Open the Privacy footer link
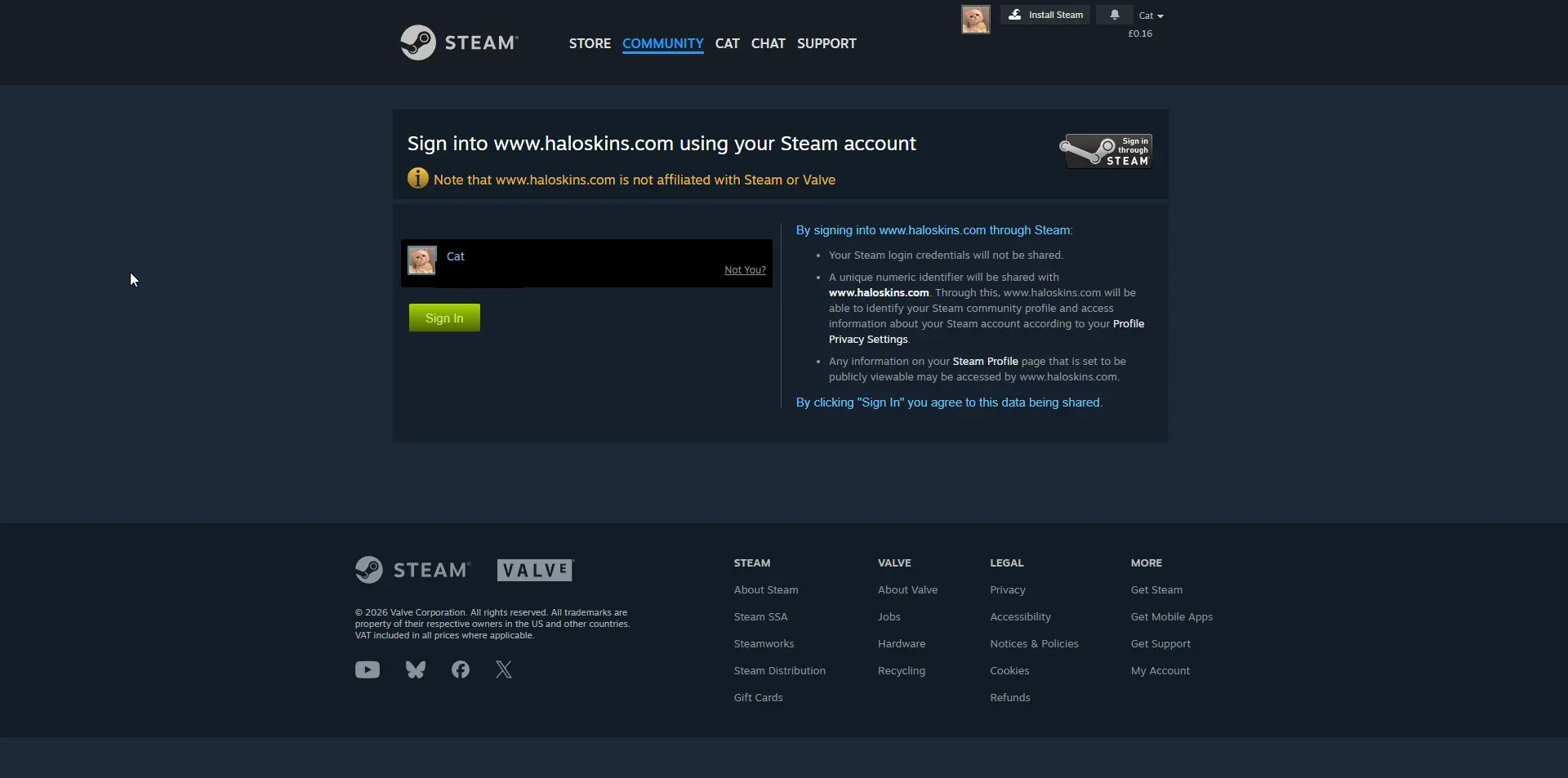 coord(1007,589)
